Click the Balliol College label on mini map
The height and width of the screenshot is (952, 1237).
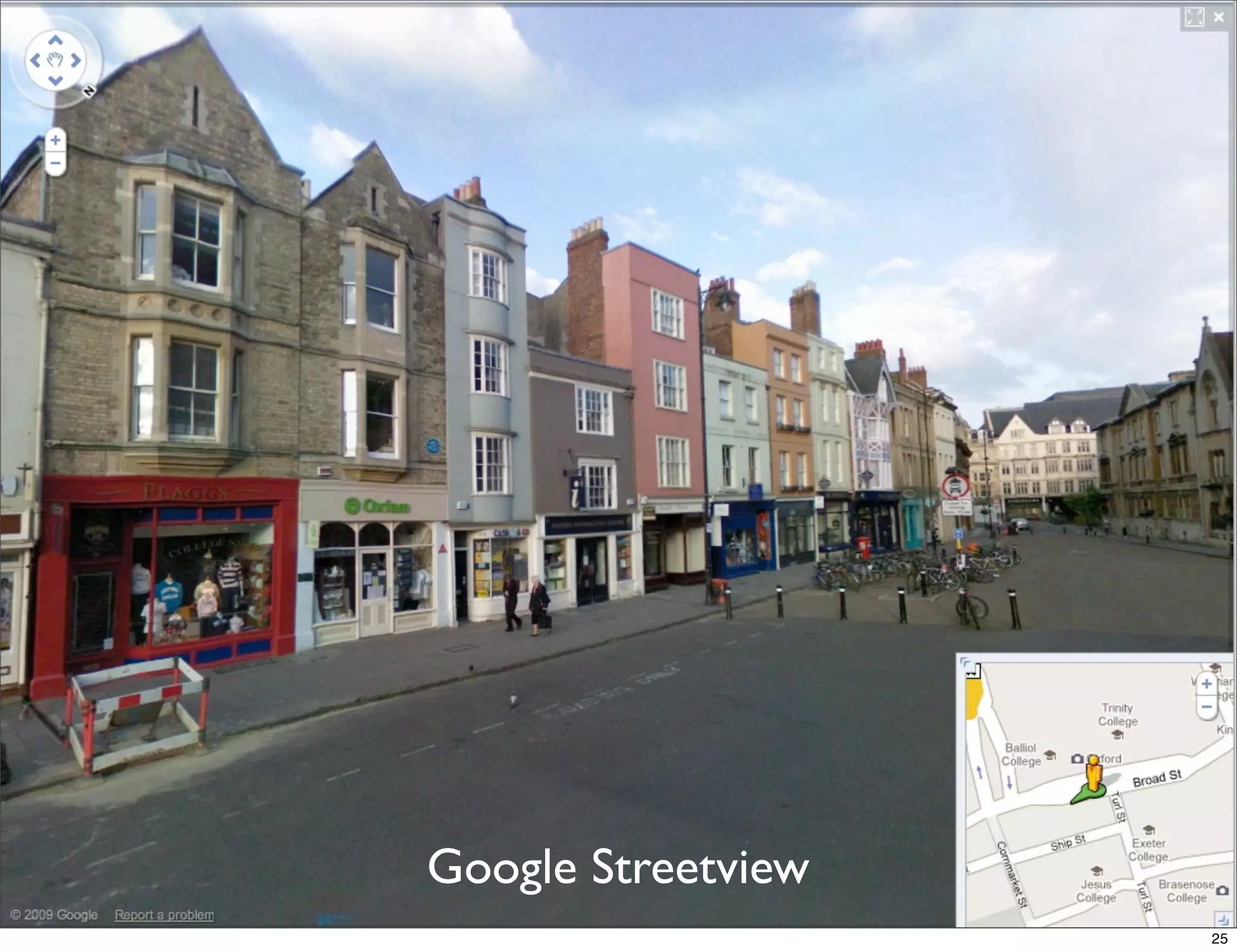(x=1021, y=754)
